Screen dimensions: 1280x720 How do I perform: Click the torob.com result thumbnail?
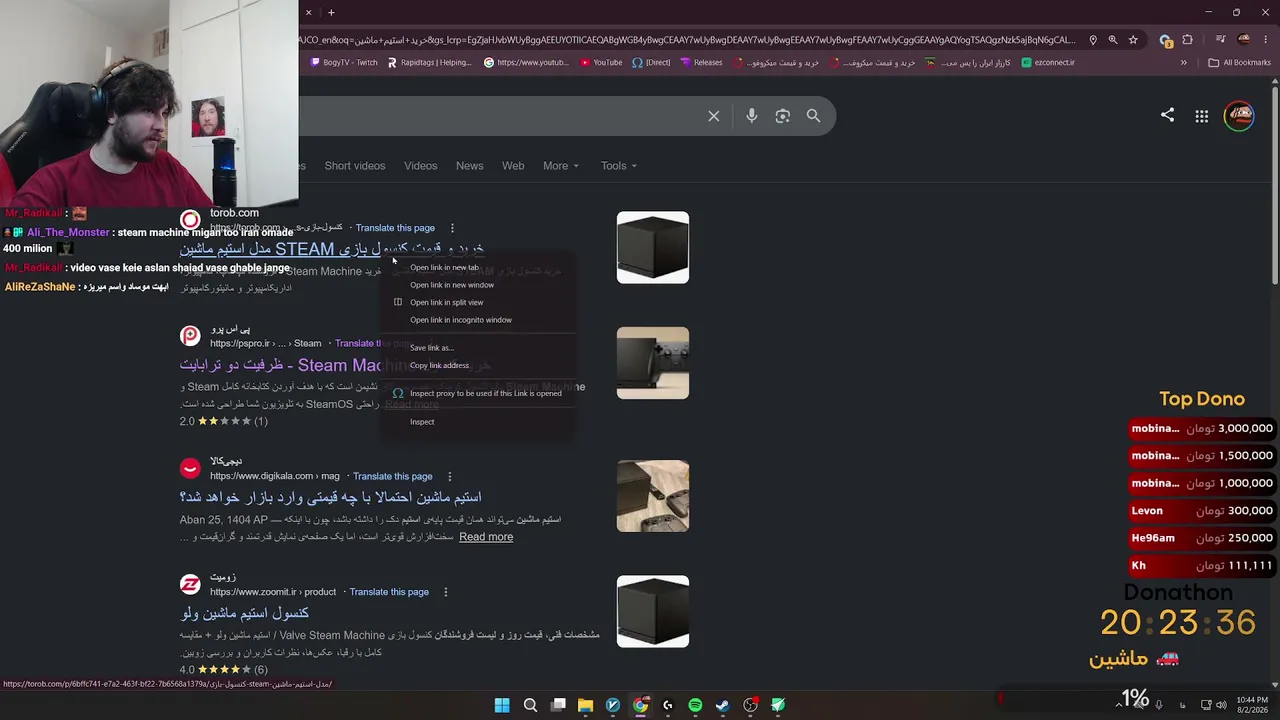coord(653,247)
